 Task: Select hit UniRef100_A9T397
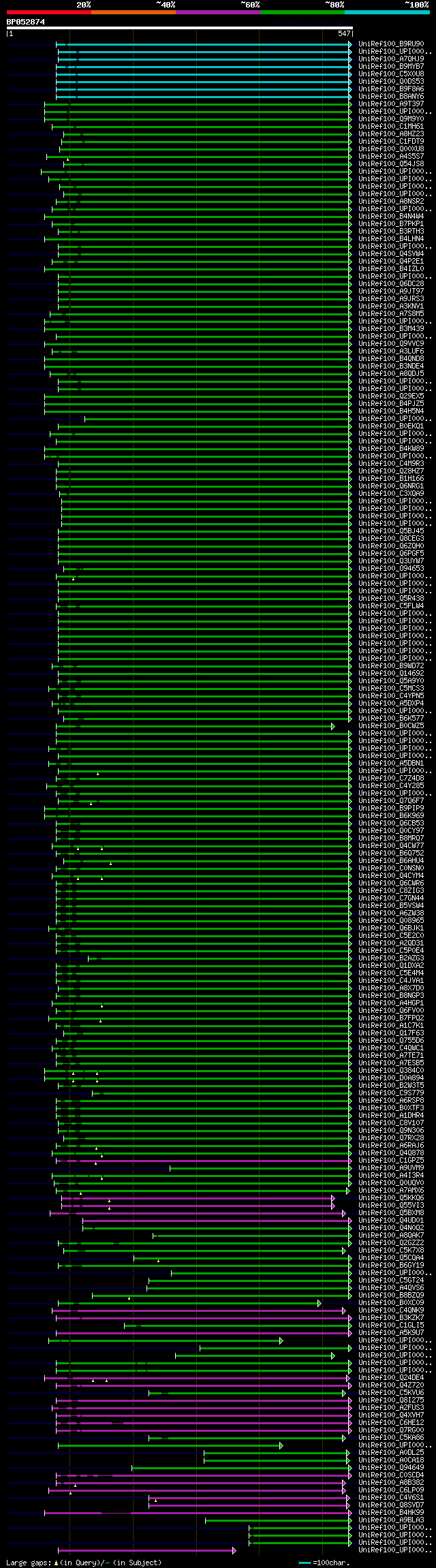click(391, 104)
